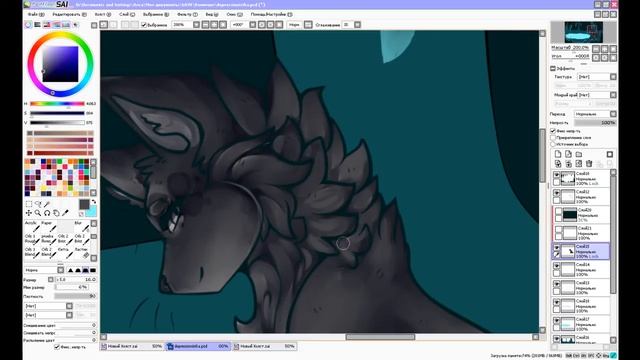Choose the Blur brush preset
This screenshot has width=640, height=360.
[x=82, y=226]
